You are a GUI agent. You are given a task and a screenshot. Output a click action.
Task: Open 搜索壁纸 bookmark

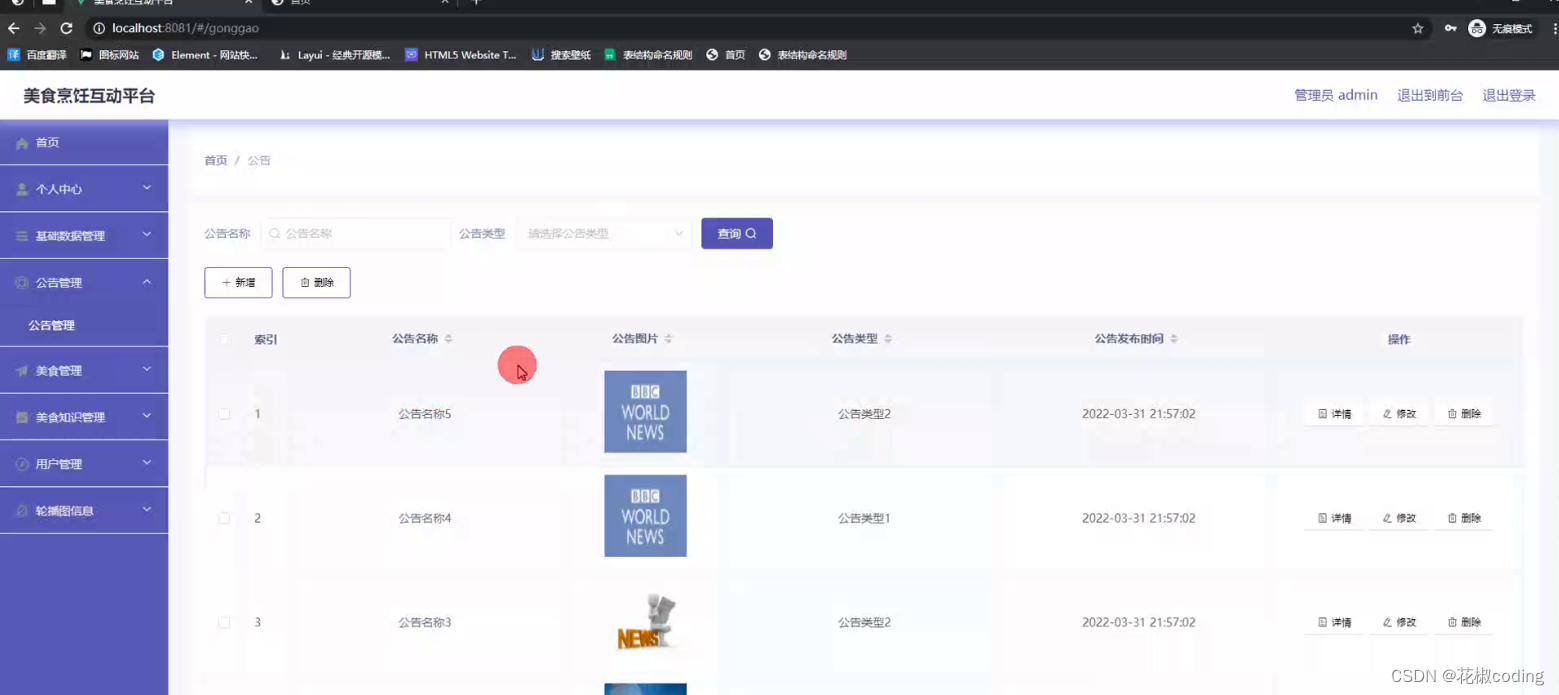click(x=561, y=55)
